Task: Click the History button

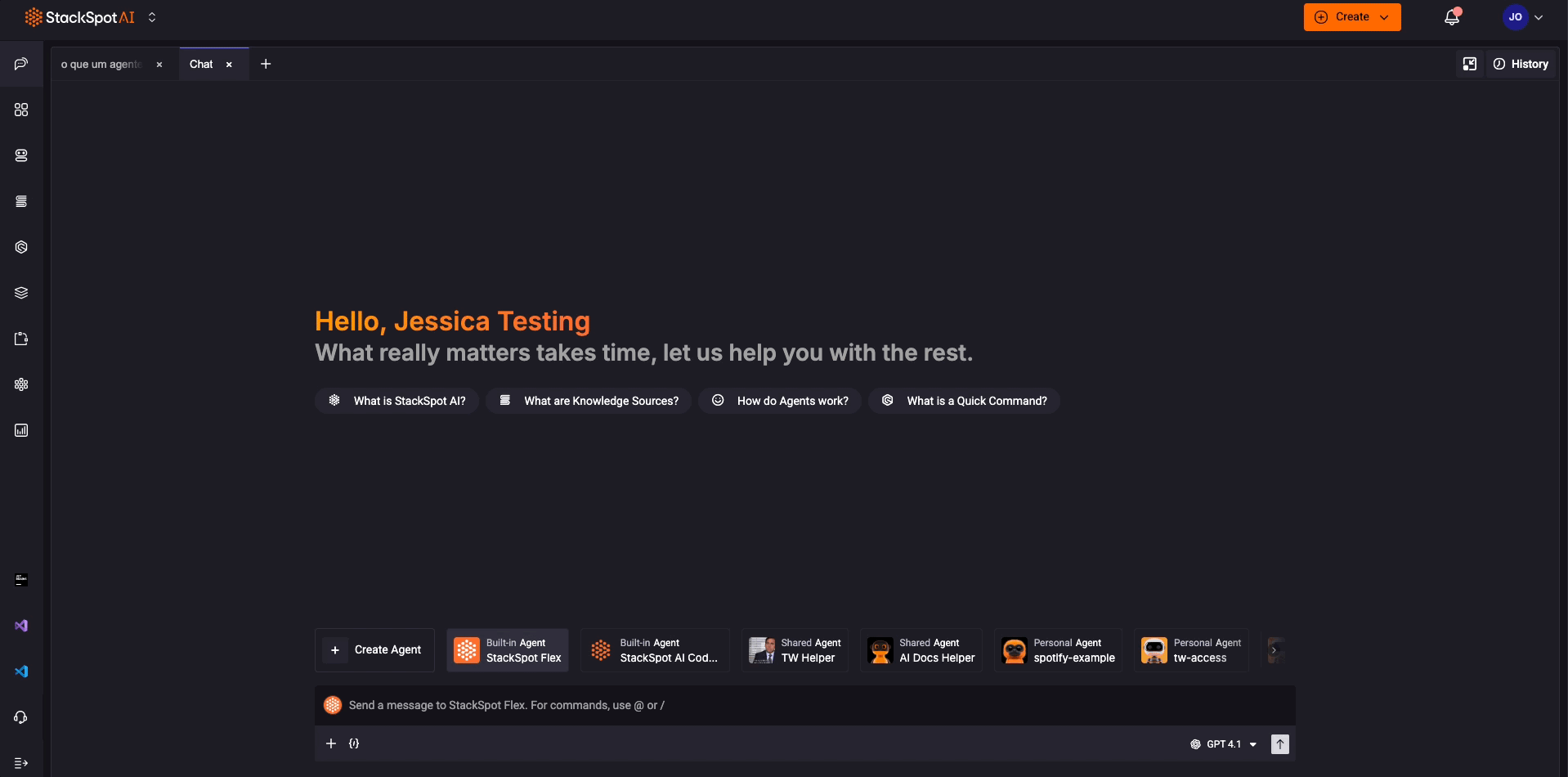Action: [1521, 64]
